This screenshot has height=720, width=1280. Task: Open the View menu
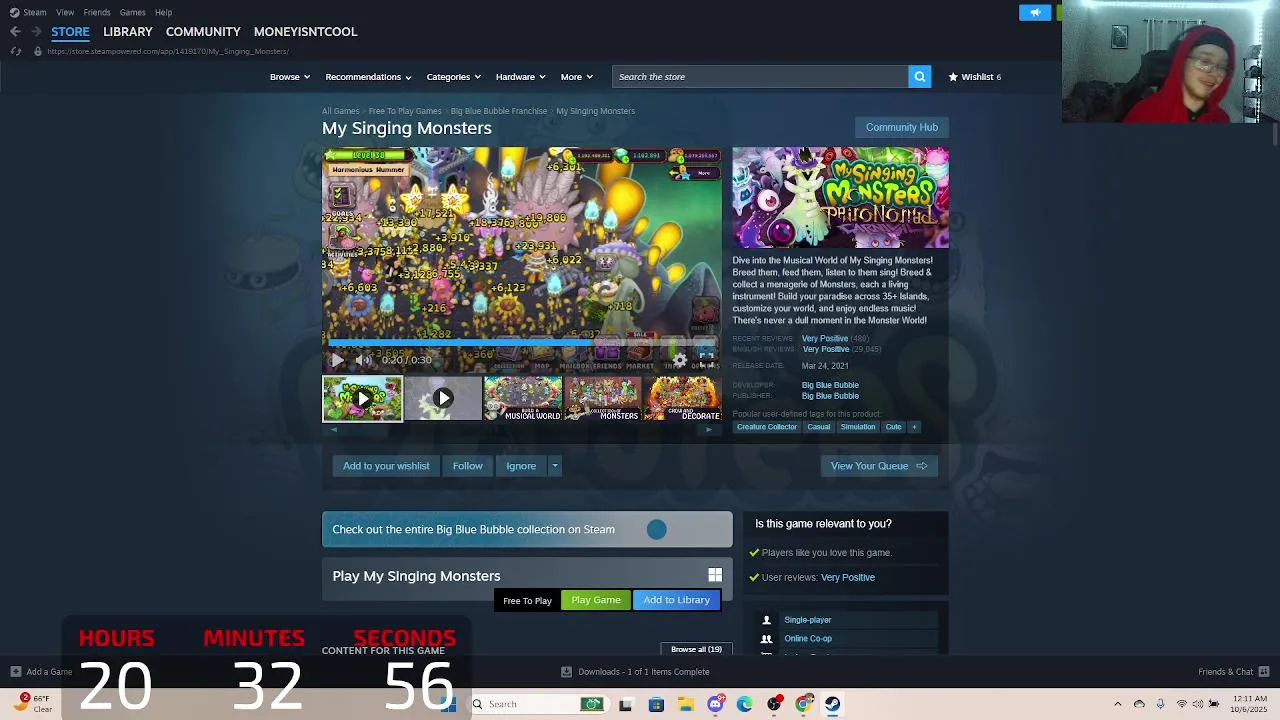tap(65, 12)
